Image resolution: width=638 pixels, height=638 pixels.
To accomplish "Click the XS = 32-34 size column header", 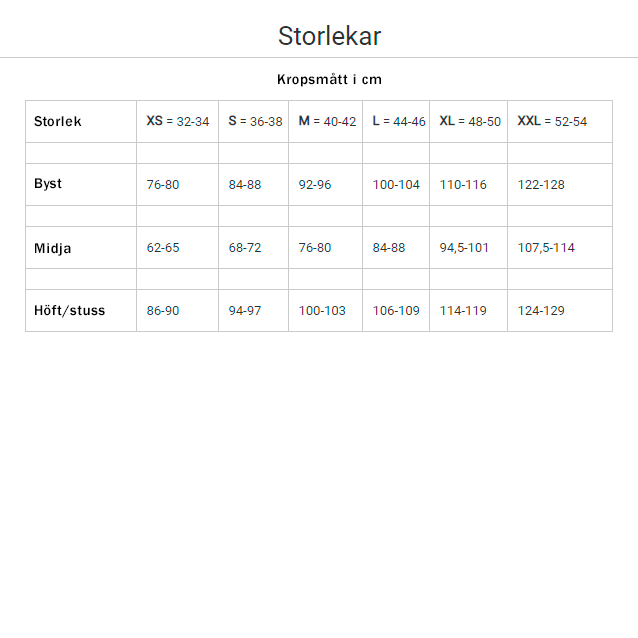I will click(x=178, y=122).
